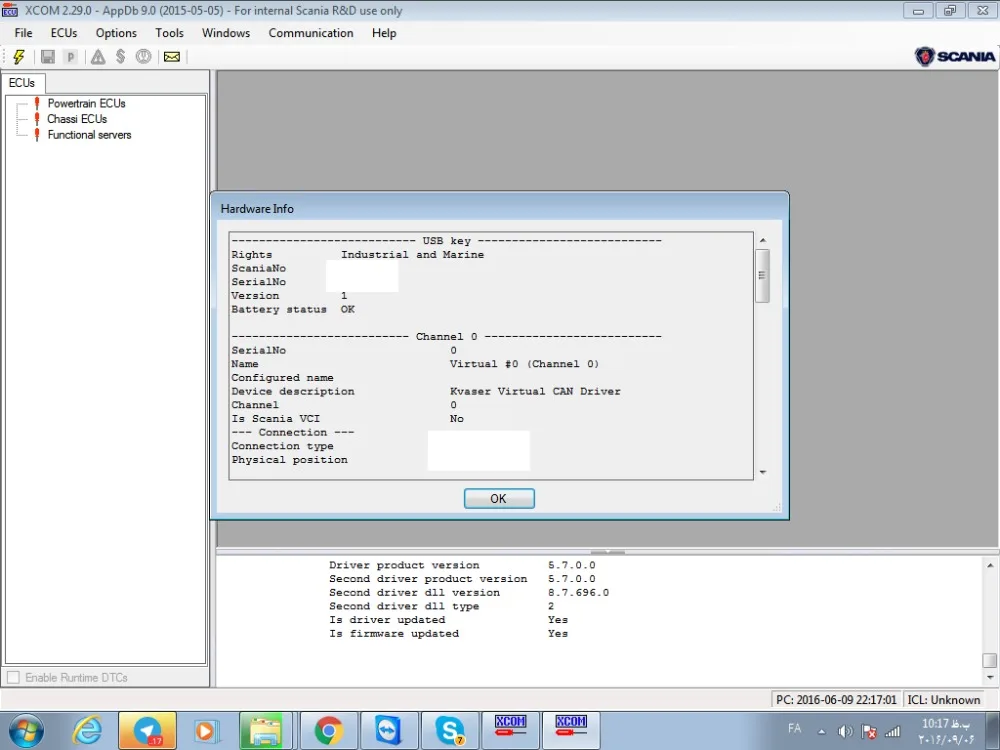1000x750 pixels.
Task: Open the File menu
Action: pos(24,33)
